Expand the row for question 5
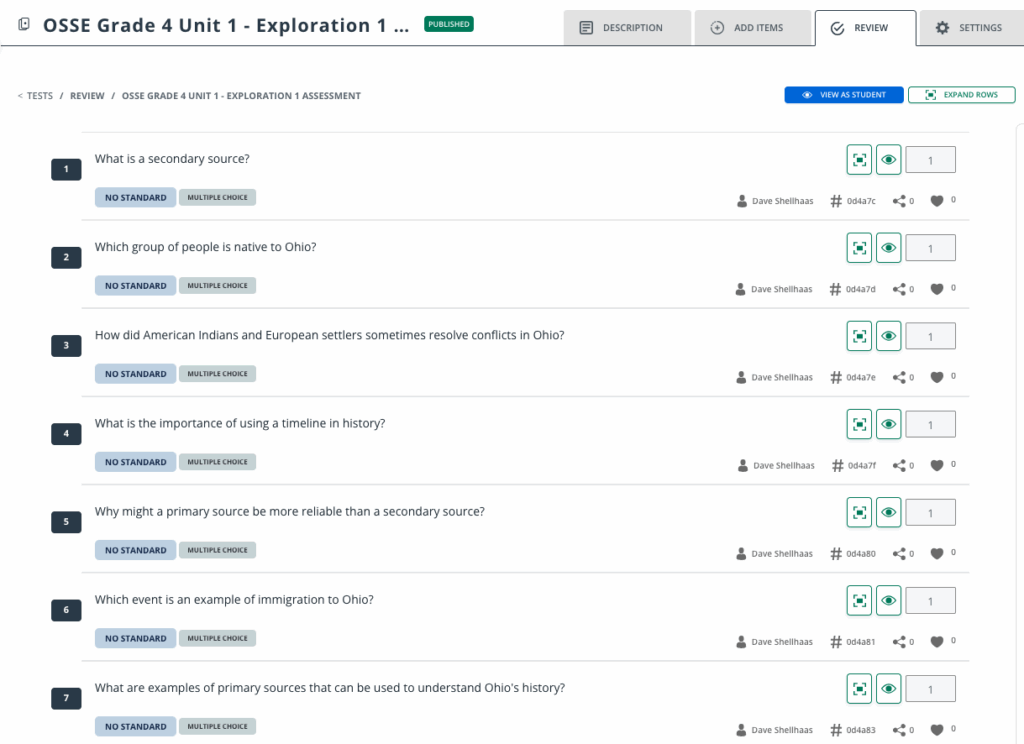Screen dimensions: 1024x744 (x=859, y=512)
